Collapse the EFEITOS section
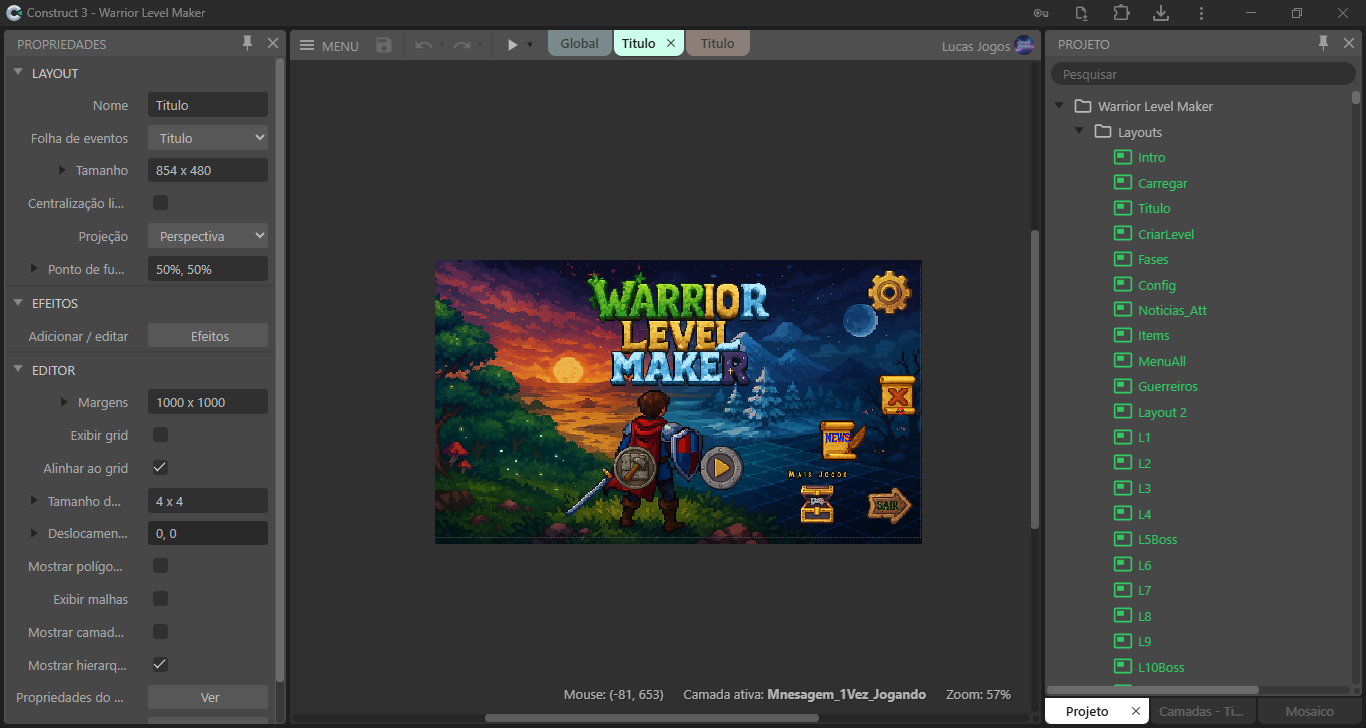Image resolution: width=1366 pixels, height=728 pixels. [19, 303]
